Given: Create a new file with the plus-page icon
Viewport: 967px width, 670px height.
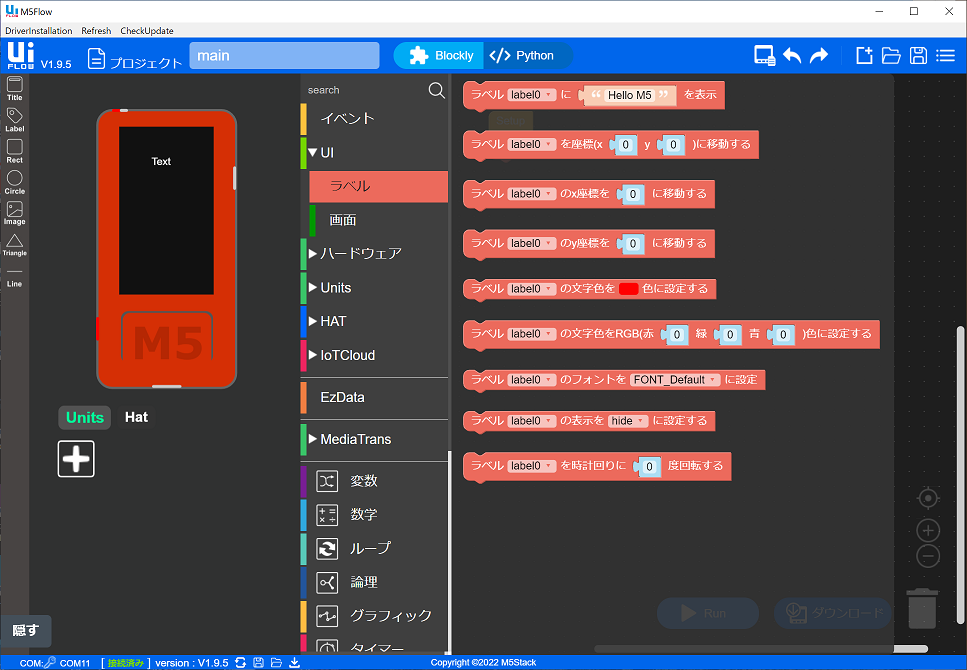Looking at the screenshot, I should click(864, 56).
